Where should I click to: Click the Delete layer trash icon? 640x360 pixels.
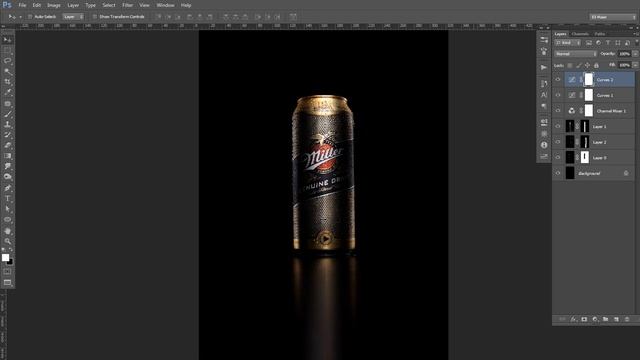[627, 319]
